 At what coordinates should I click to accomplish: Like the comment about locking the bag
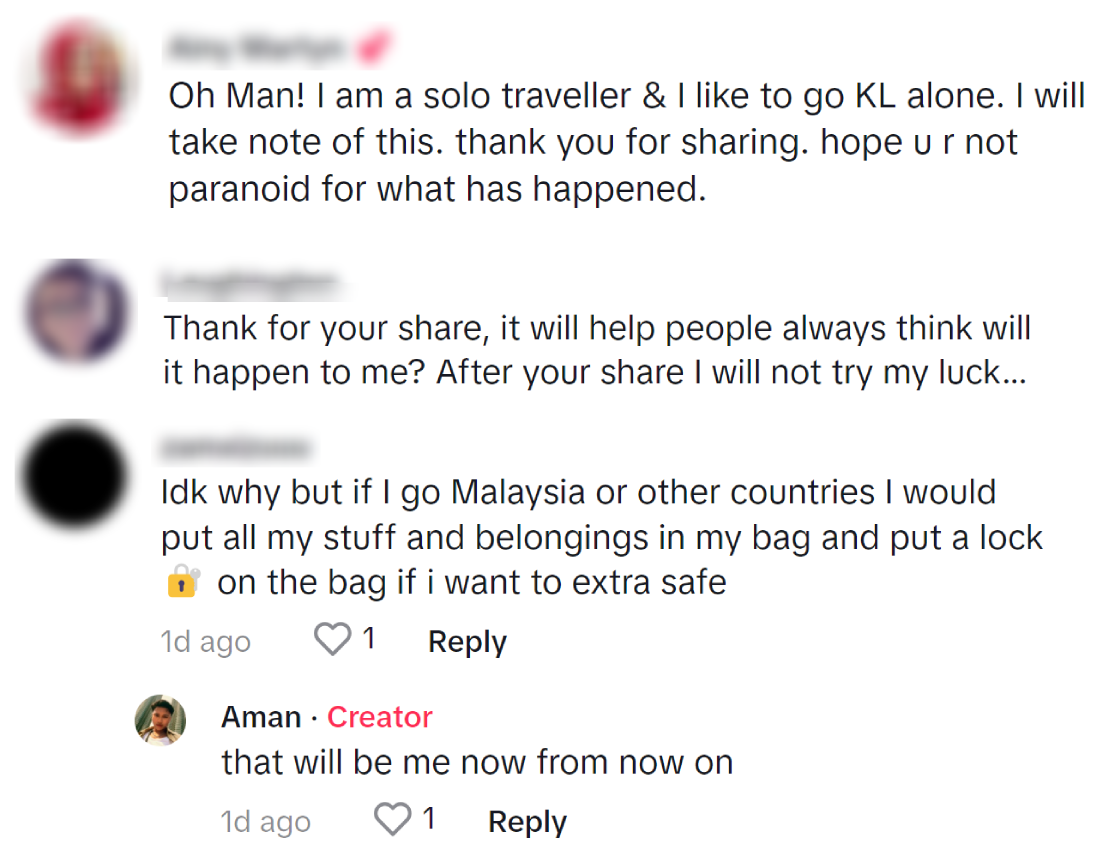pyautogui.click(x=333, y=640)
